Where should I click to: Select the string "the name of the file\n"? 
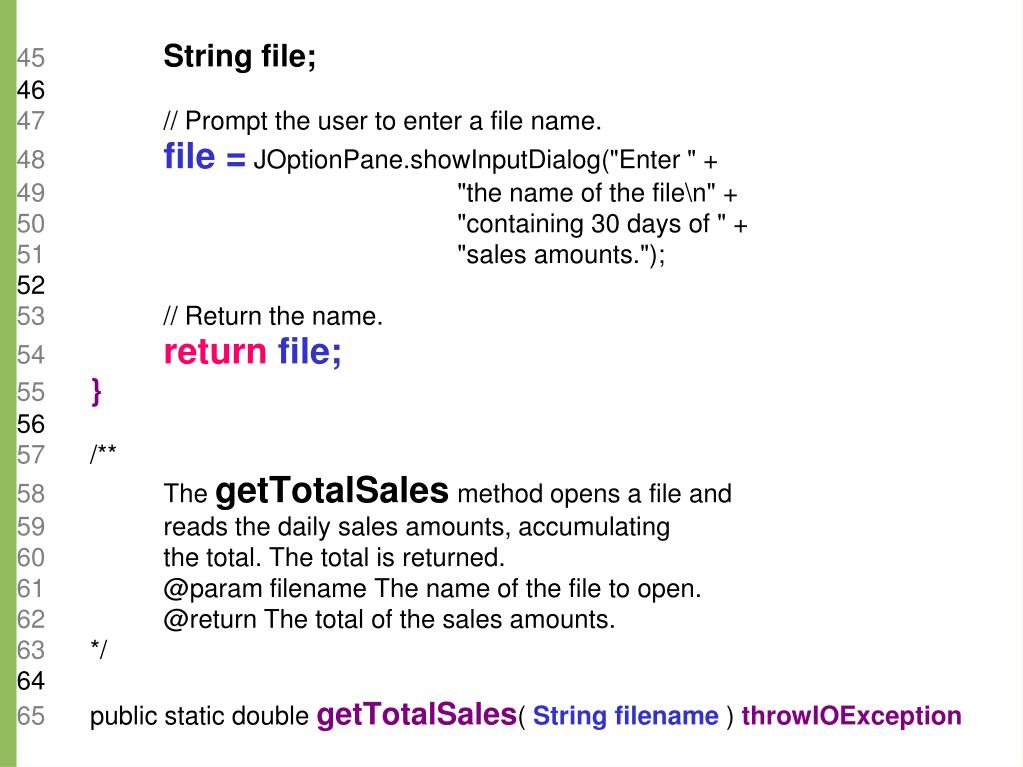[587, 193]
